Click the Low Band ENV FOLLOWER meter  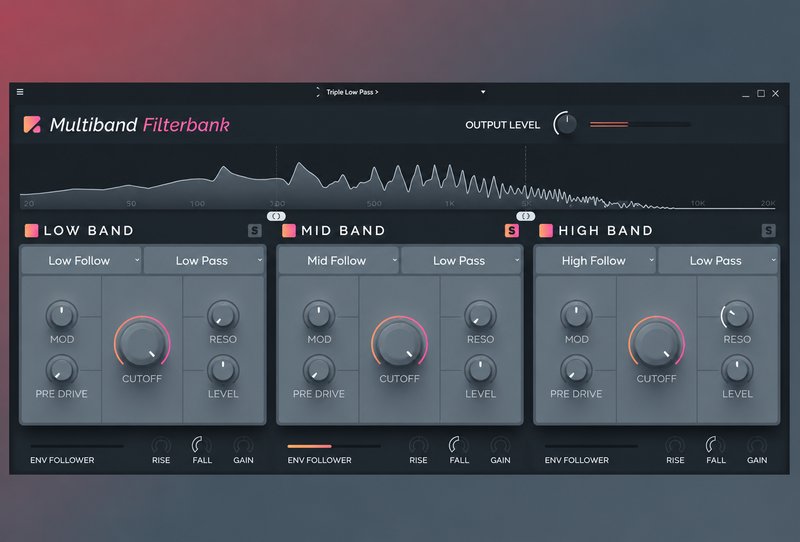coord(77,446)
